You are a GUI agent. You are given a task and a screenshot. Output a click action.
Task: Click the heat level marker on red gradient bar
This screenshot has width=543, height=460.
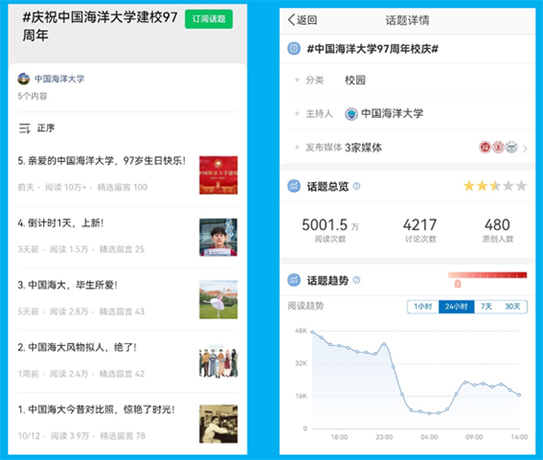tap(457, 283)
